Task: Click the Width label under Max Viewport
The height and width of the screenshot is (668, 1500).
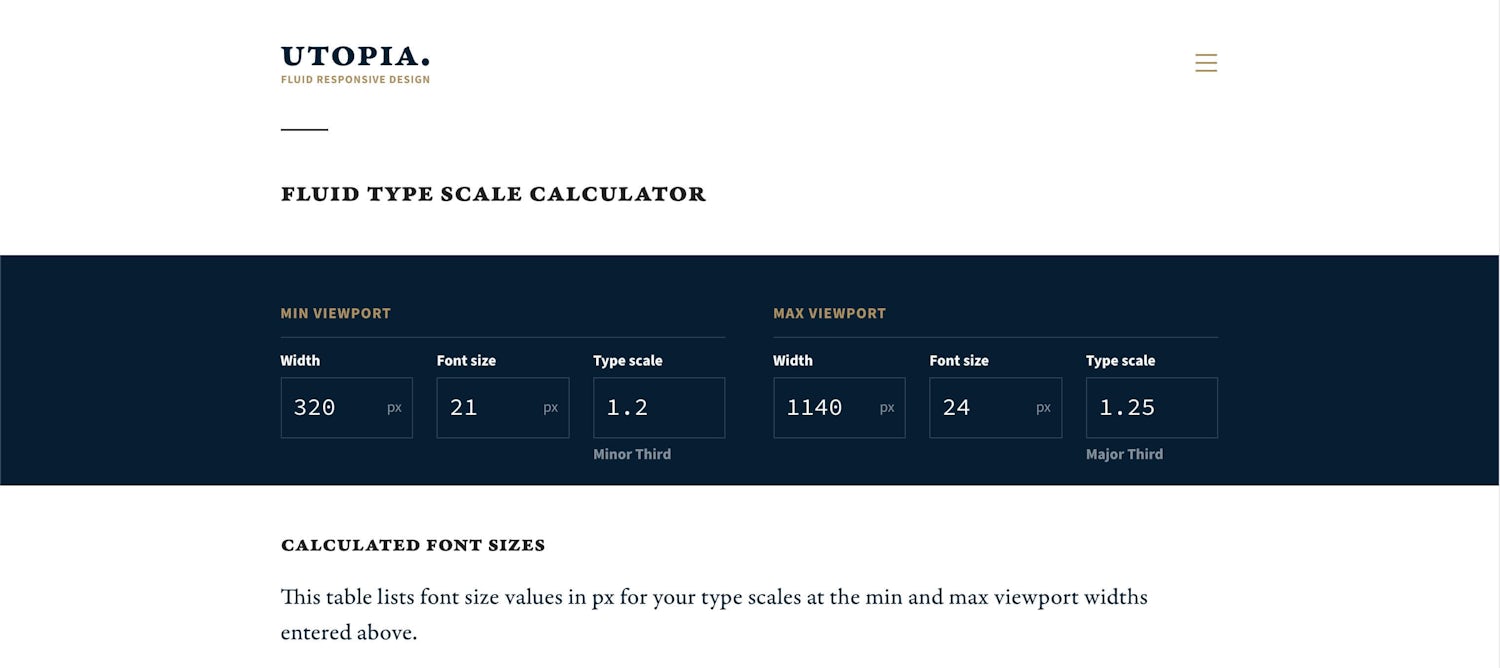Action: [793, 361]
